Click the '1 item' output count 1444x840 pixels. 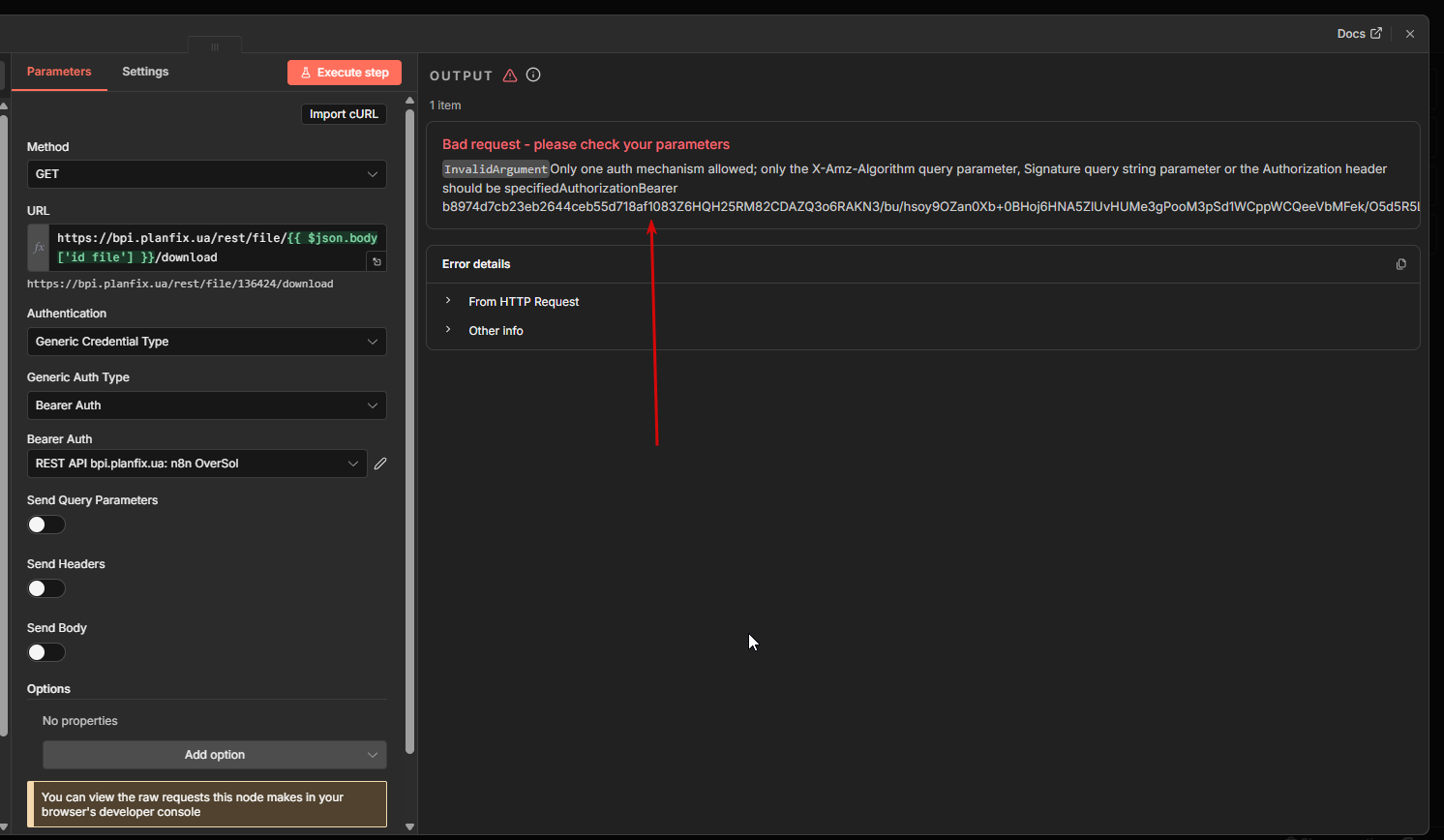[x=445, y=105]
